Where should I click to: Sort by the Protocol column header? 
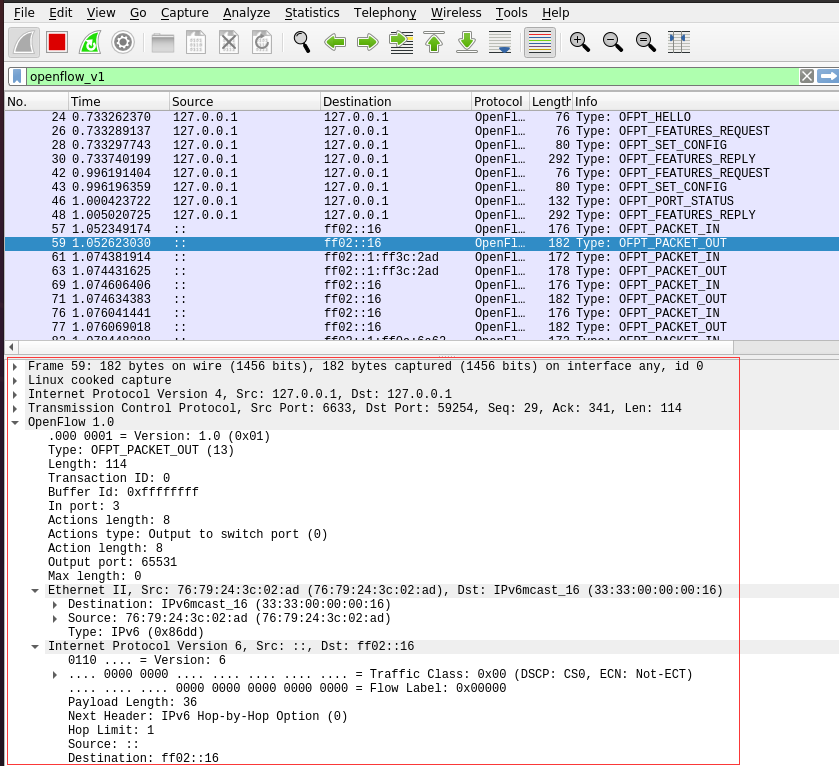pos(500,102)
